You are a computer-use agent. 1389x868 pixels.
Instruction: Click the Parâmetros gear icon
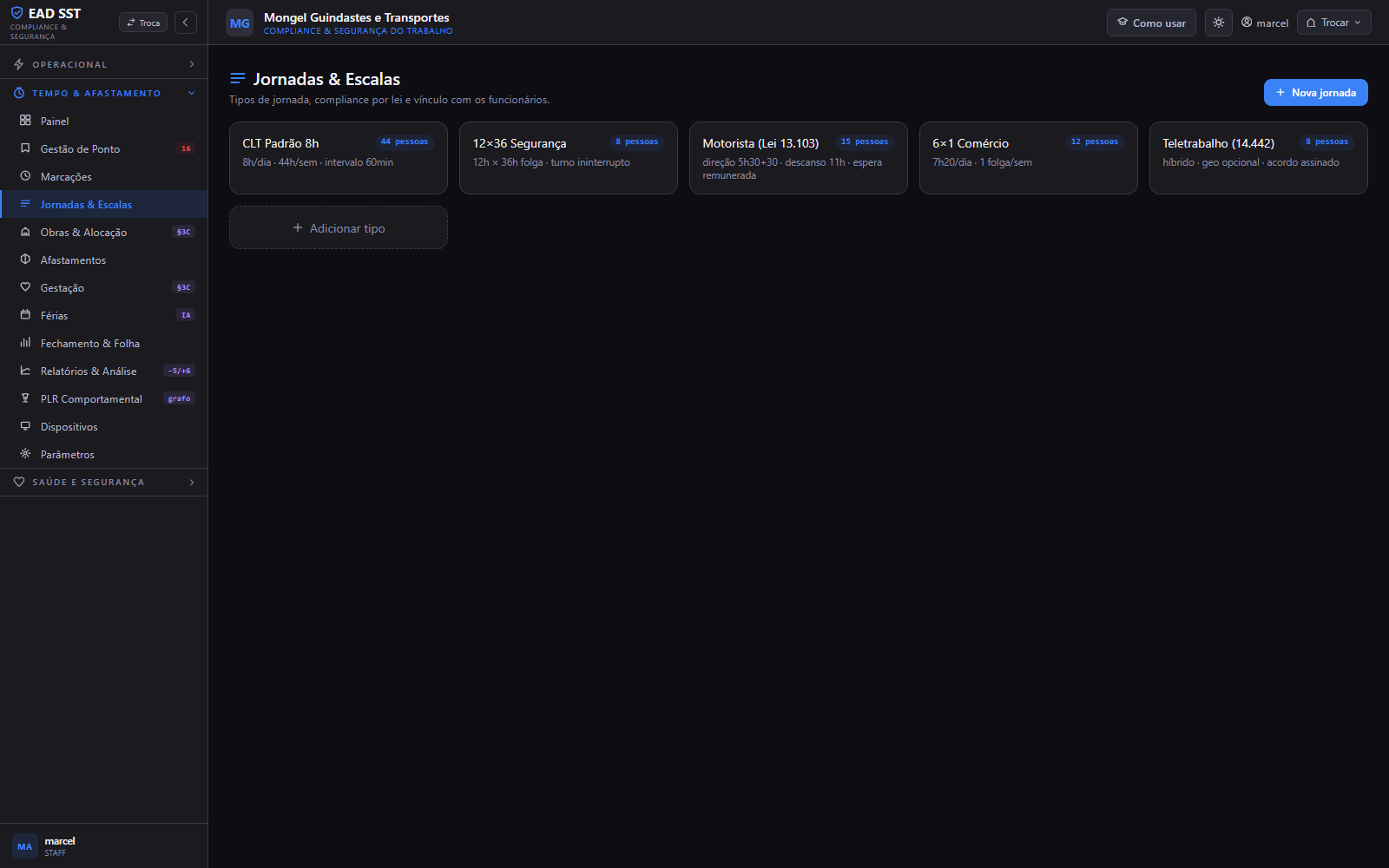(x=25, y=454)
